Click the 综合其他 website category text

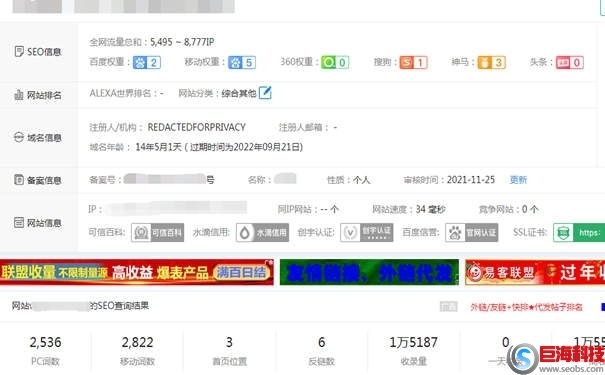tap(239, 93)
